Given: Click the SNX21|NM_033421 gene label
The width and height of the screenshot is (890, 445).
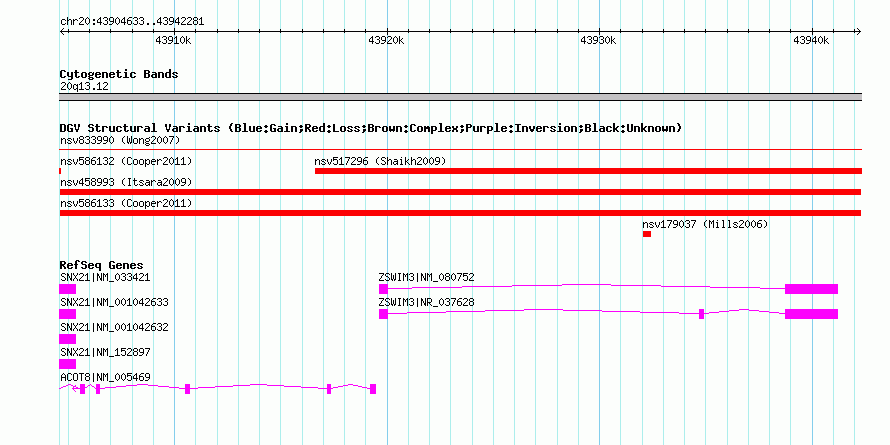Looking at the screenshot, I should (x=105, y=278).
